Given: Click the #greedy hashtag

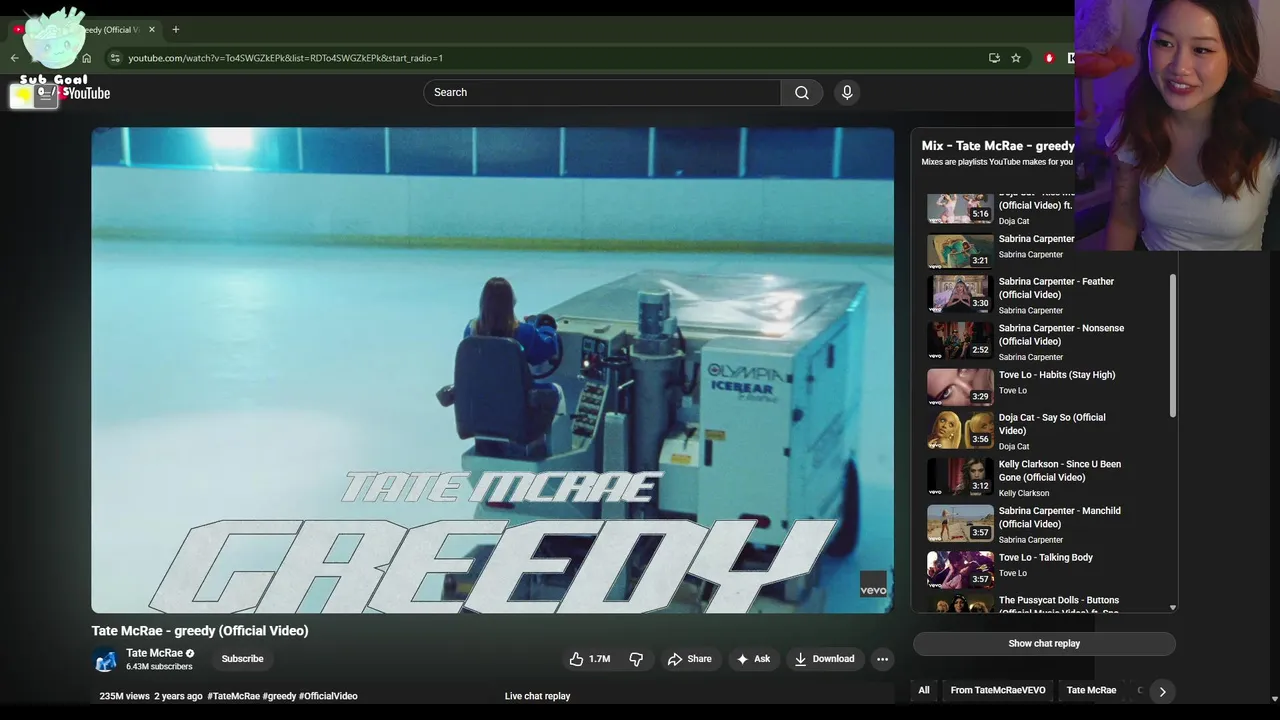Looking at the screenshot, I should (279, 696).
